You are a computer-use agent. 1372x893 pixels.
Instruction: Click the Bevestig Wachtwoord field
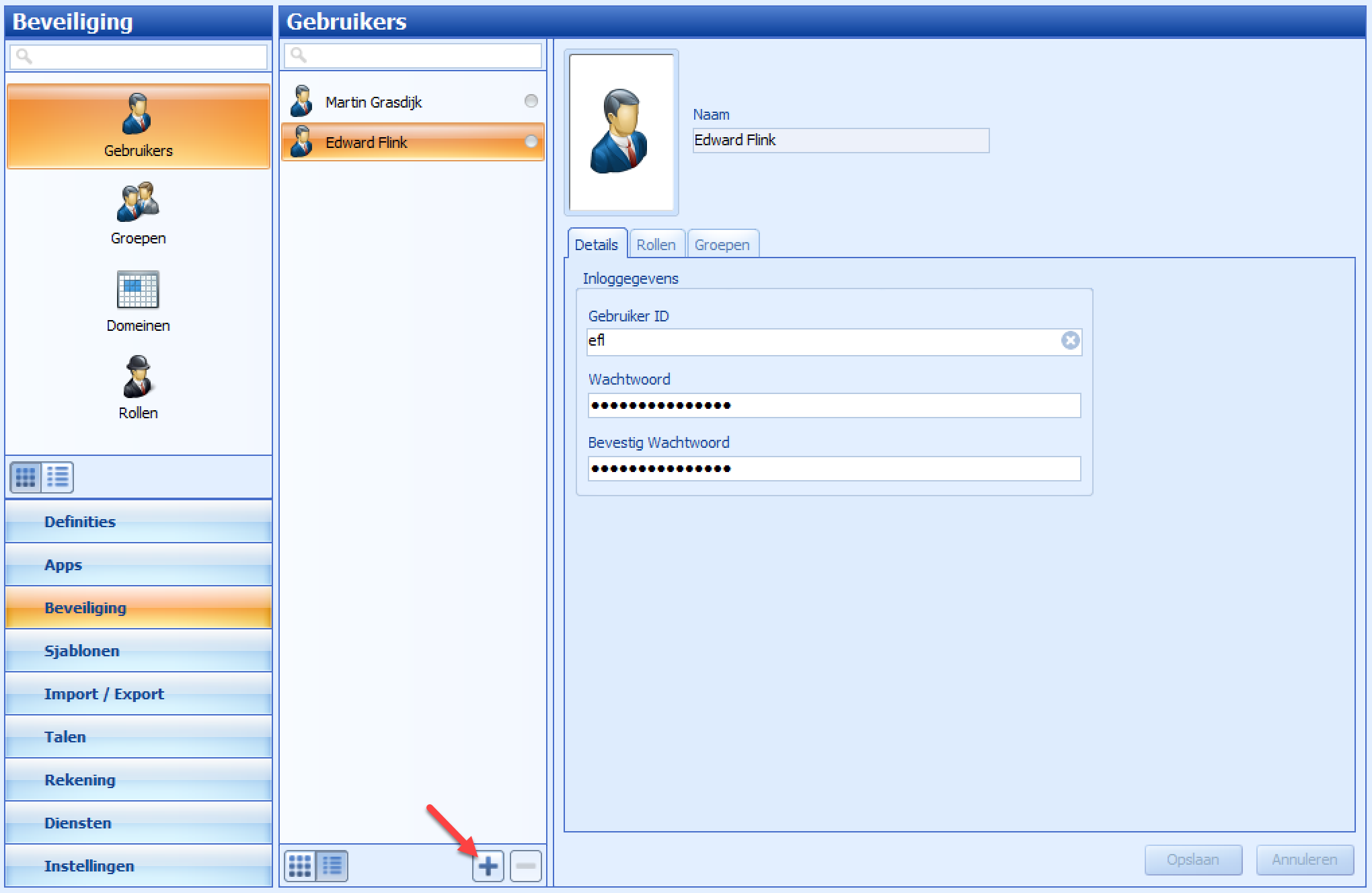834,469
